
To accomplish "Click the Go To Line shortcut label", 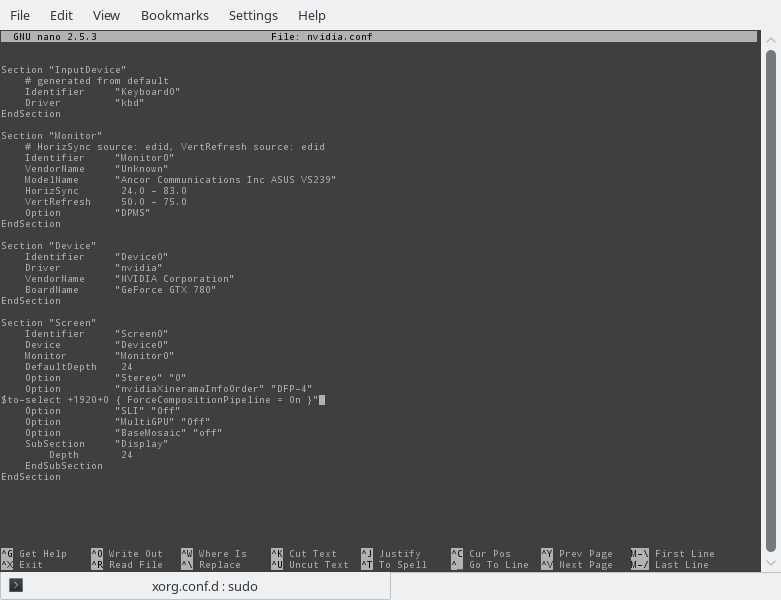I will [x=498, y=565].
